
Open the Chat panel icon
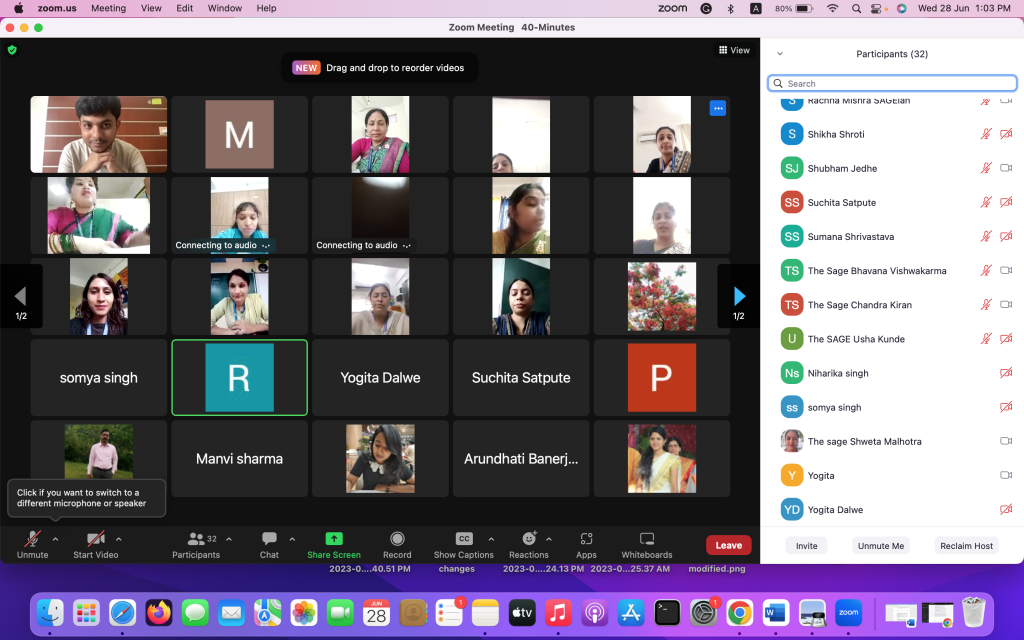(x=269, y=539)
